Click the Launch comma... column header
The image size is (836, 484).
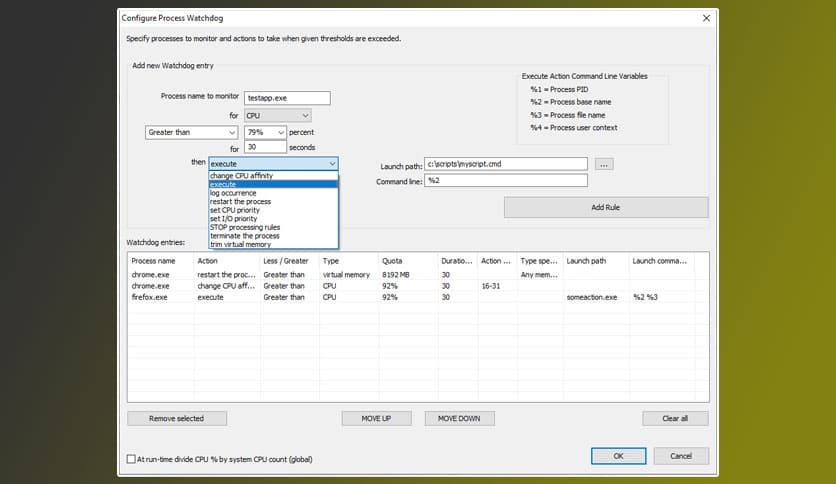click(x=662, y=261)
